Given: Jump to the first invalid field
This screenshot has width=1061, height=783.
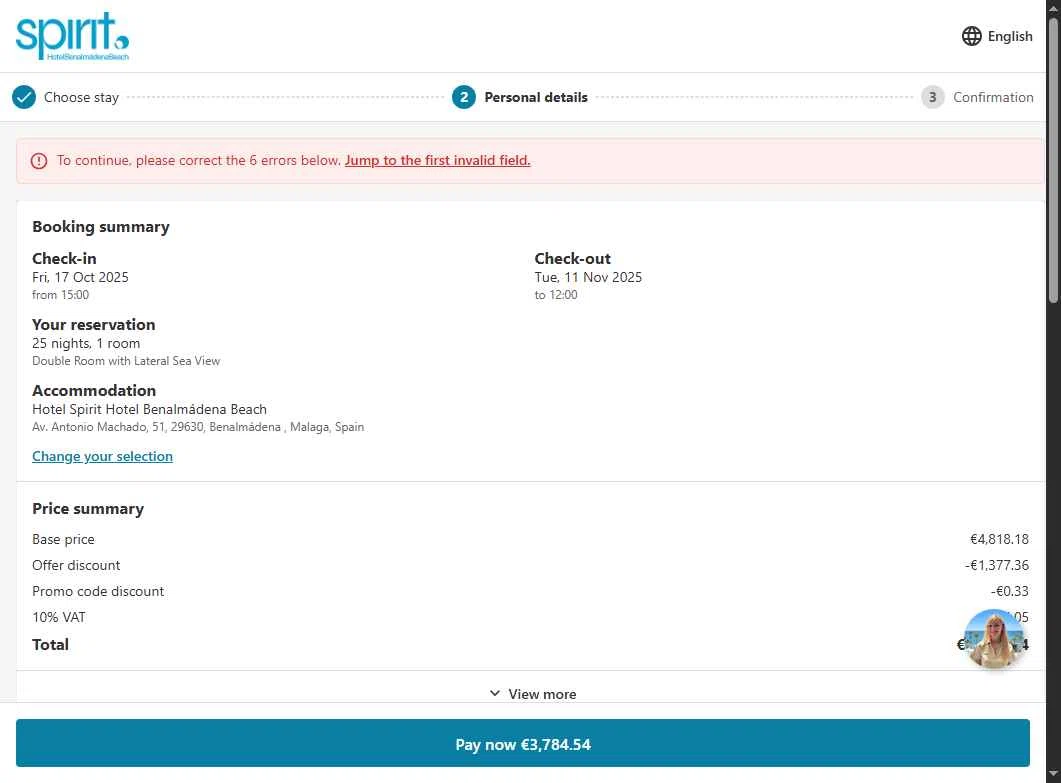Looking at the screenshot, I should (437, 160).
